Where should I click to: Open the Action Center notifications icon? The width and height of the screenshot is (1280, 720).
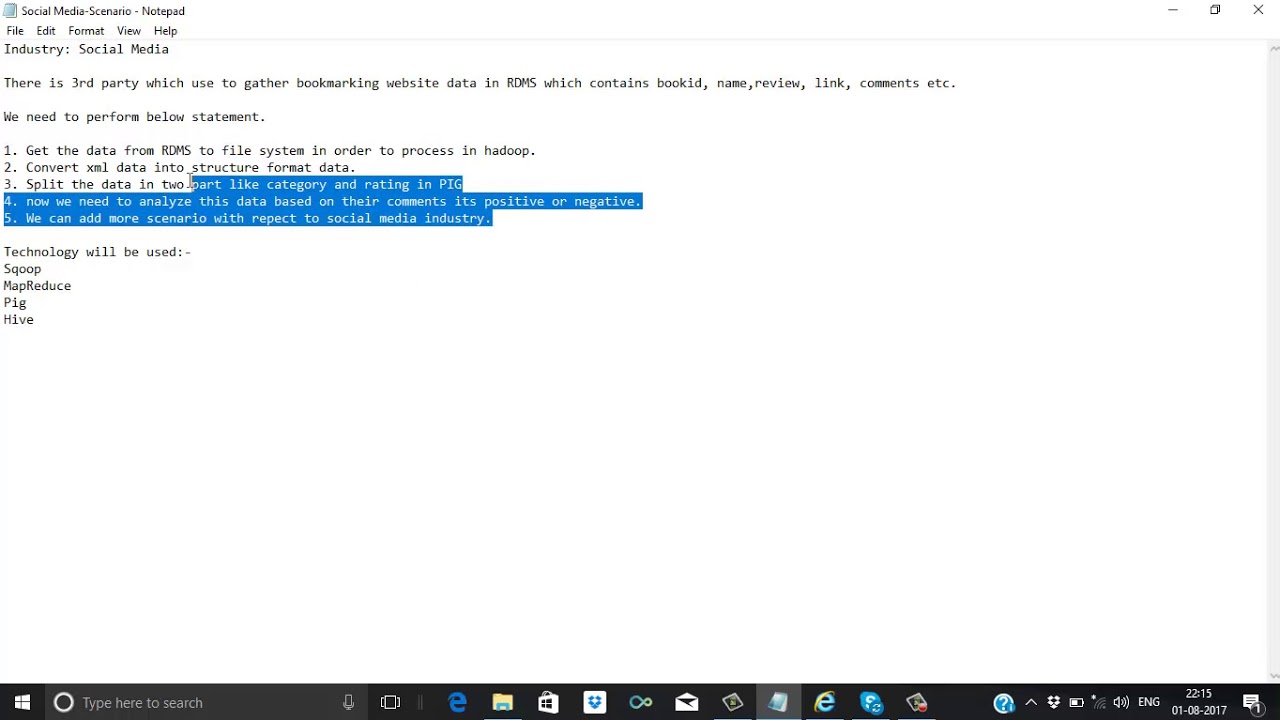(1253, 702)
